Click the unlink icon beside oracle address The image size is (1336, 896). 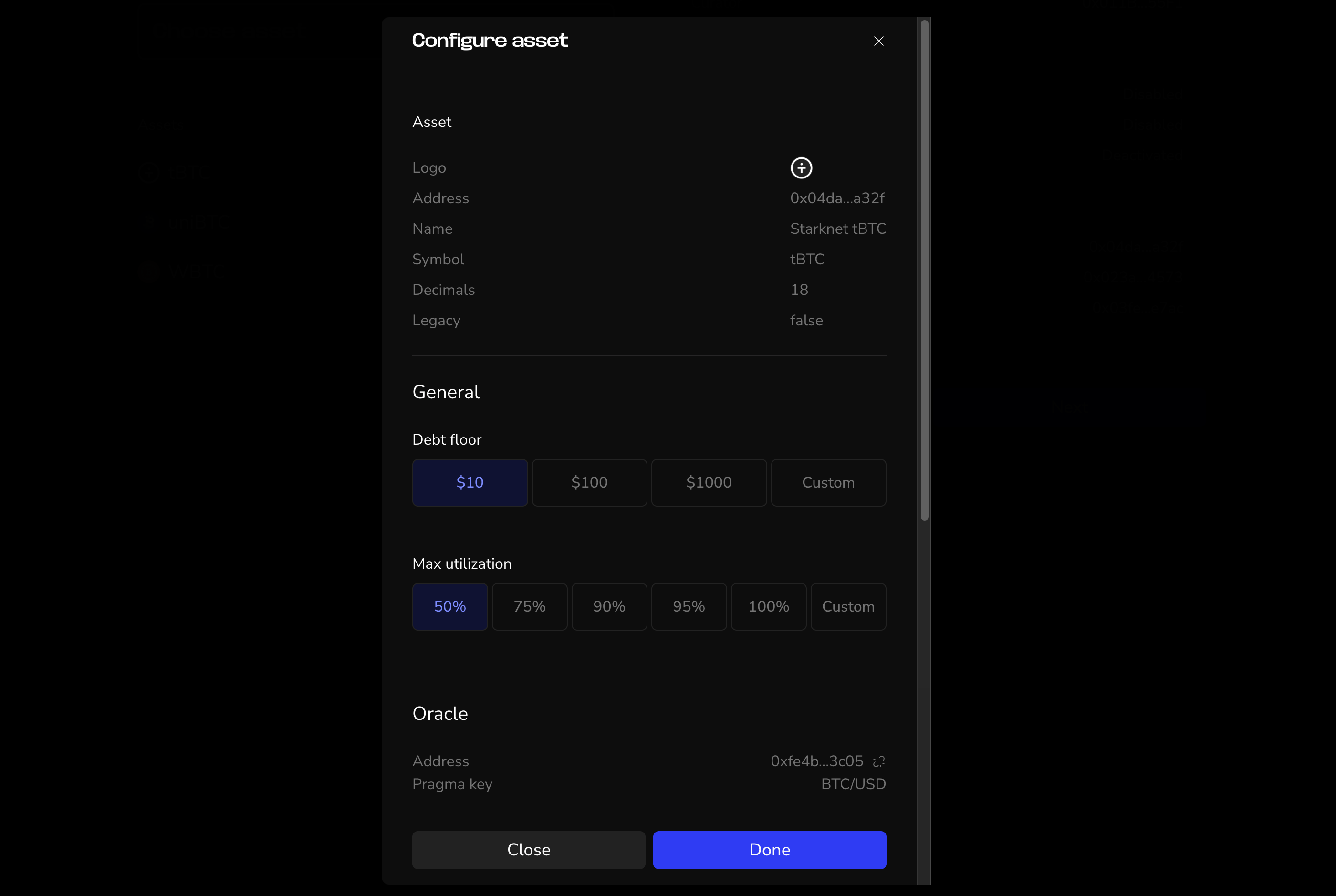[878, 761]
